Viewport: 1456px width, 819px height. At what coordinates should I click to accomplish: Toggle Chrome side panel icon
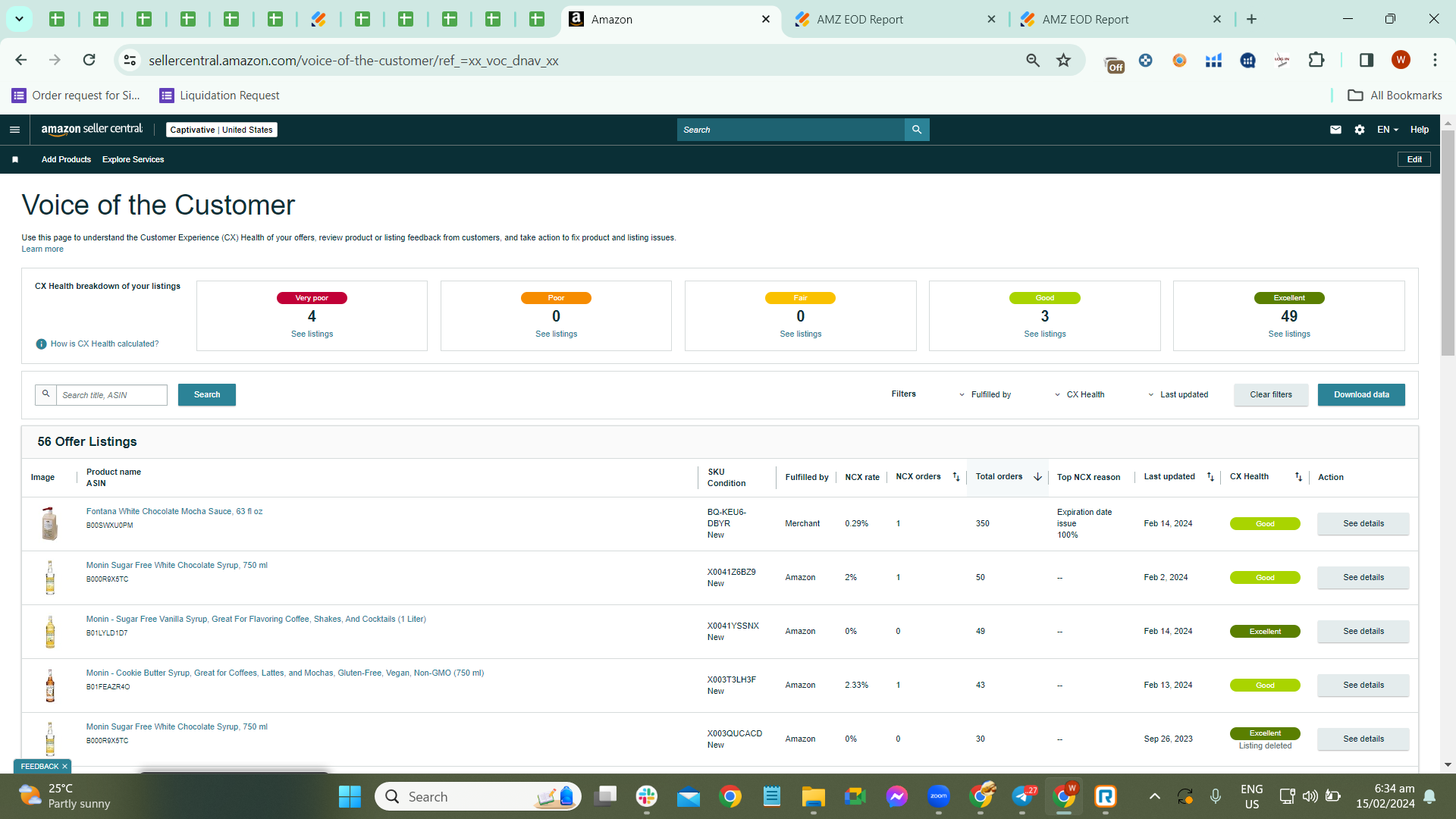(1367, 60)
